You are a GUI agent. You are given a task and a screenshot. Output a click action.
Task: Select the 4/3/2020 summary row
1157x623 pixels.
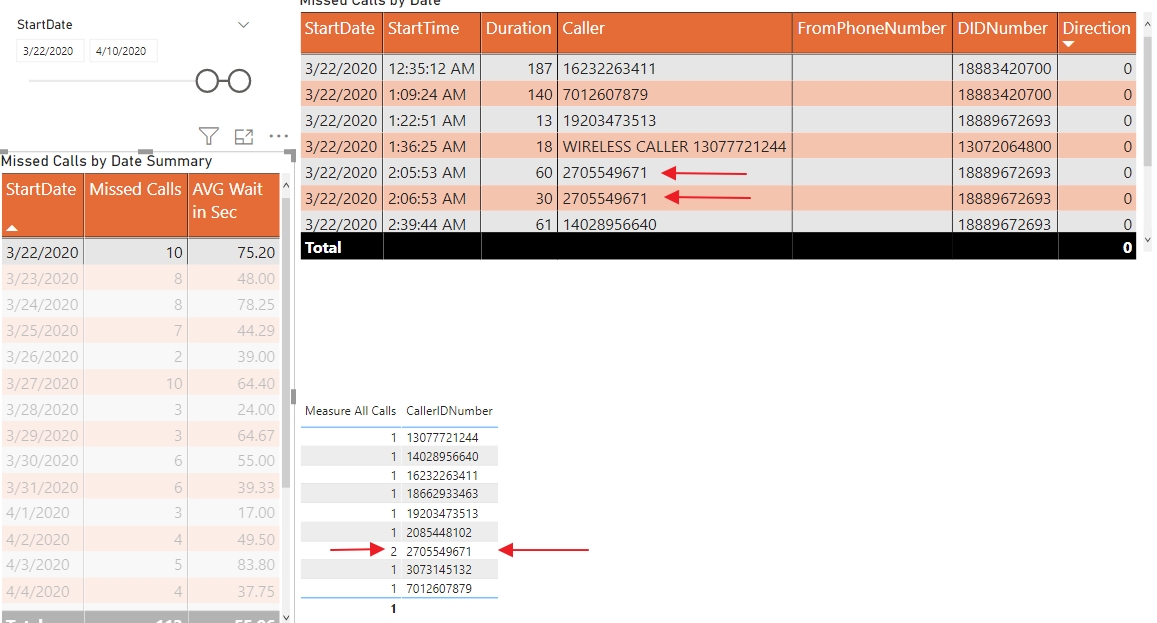[x=140, y=565]
